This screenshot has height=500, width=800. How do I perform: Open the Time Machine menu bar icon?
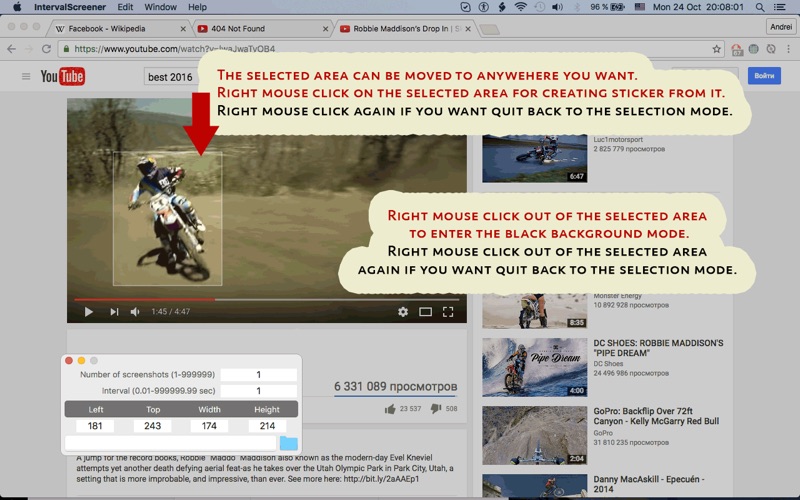[539, 7]
